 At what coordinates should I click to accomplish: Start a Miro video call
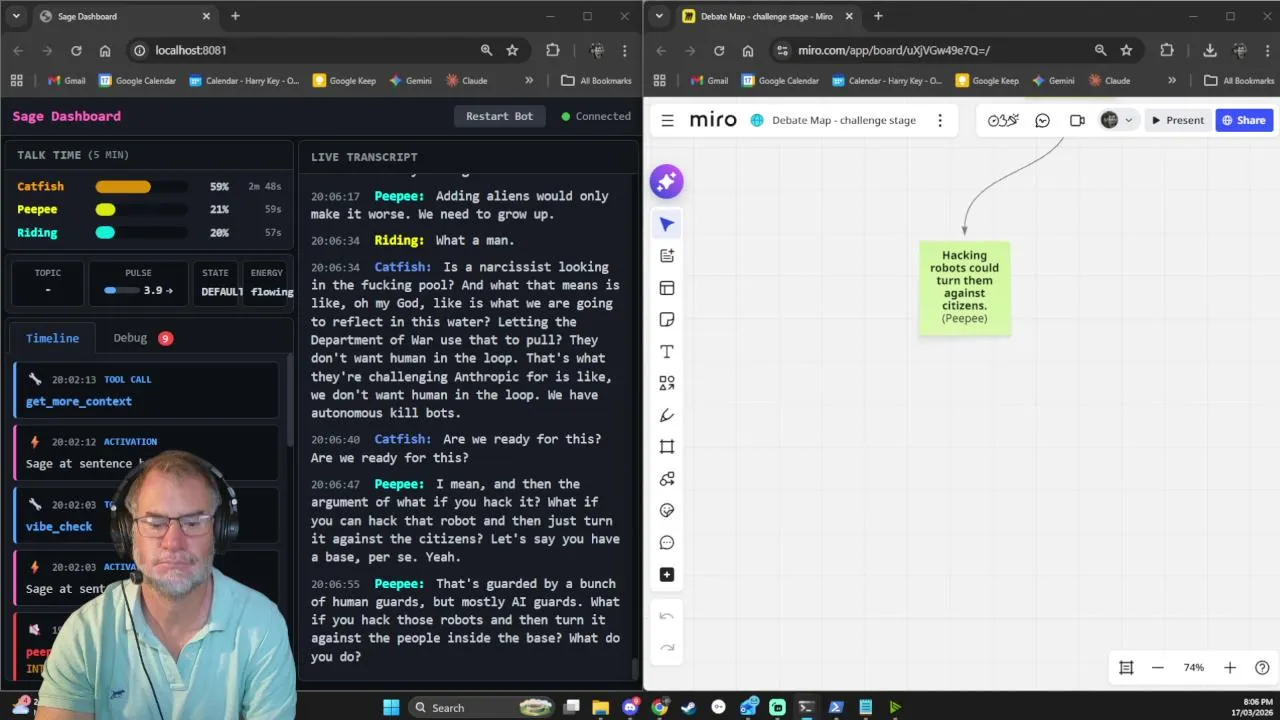(1077, 120)
